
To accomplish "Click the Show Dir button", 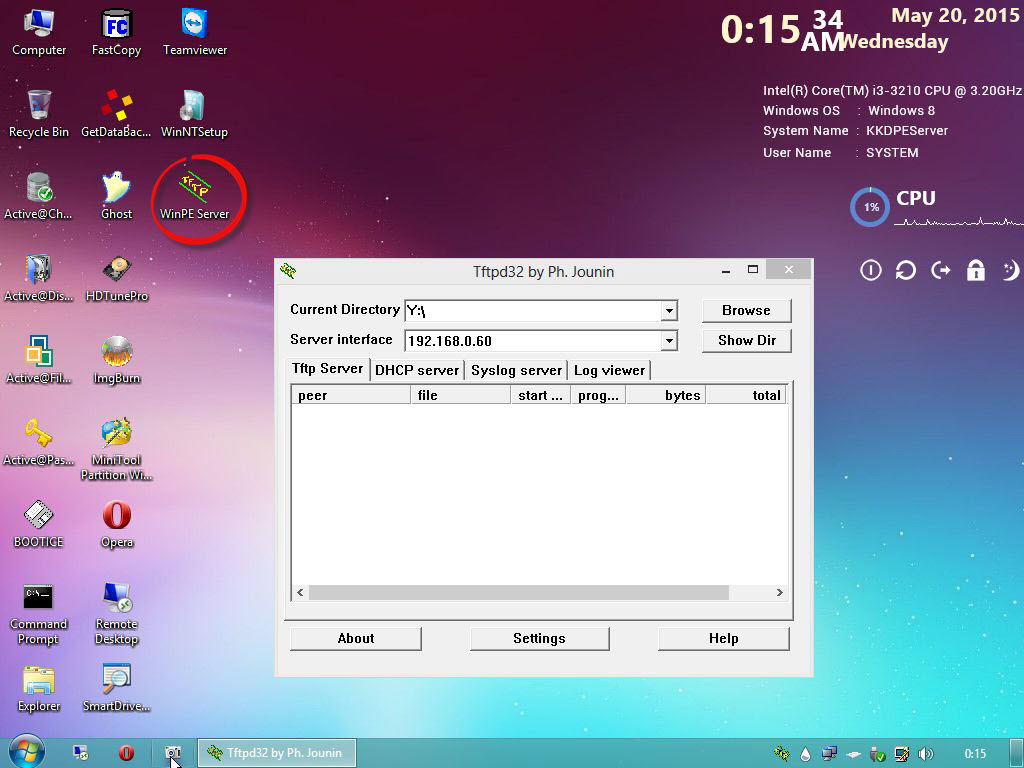I will 746,340.
